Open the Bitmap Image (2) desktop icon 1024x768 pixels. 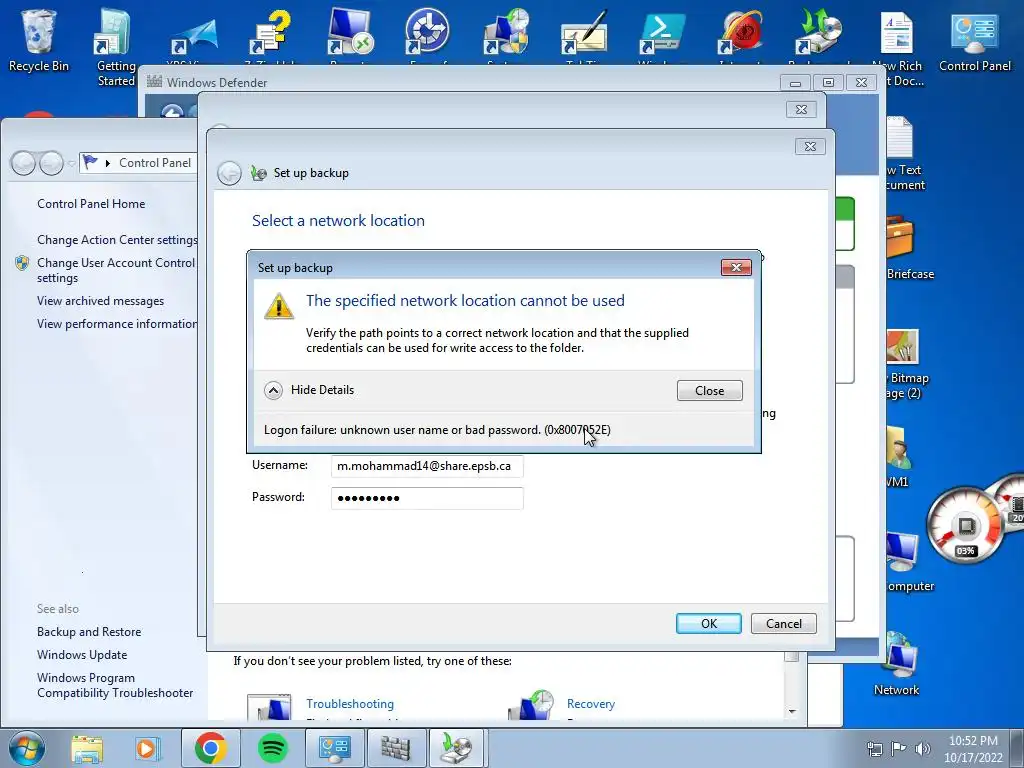point(906,363)
